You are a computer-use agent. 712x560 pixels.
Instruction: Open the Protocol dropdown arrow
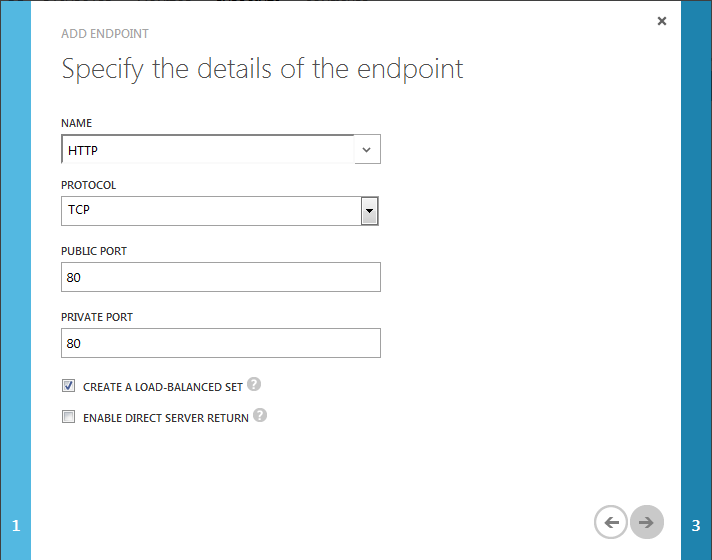370,211
